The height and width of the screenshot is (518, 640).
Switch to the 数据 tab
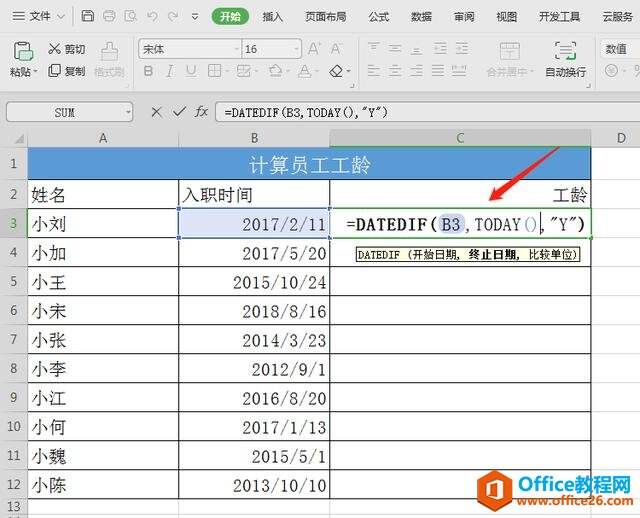[x=421, y=17]
